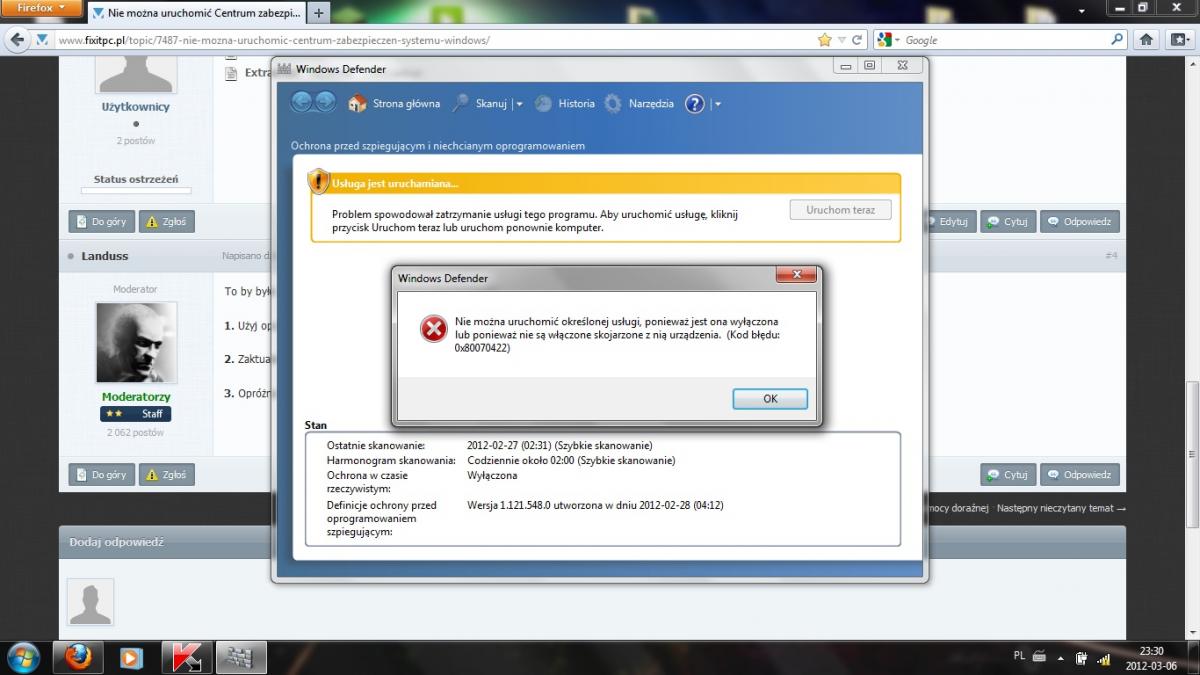The height and width of the screenshot is (675, 1200).
Task: Click the Status ostrzeżeń bar
Action: [136, 190]
